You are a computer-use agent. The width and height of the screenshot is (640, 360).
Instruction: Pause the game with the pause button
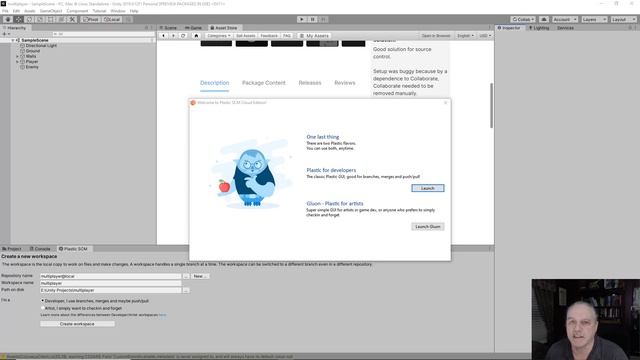(x=312, y=19)
